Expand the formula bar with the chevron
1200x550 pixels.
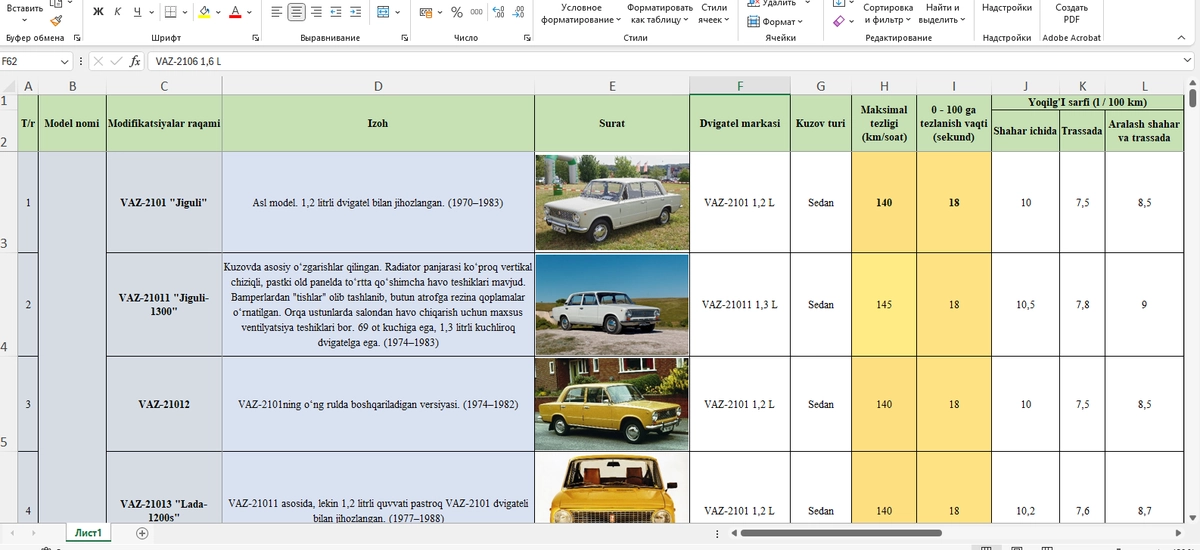(1187, 61)
